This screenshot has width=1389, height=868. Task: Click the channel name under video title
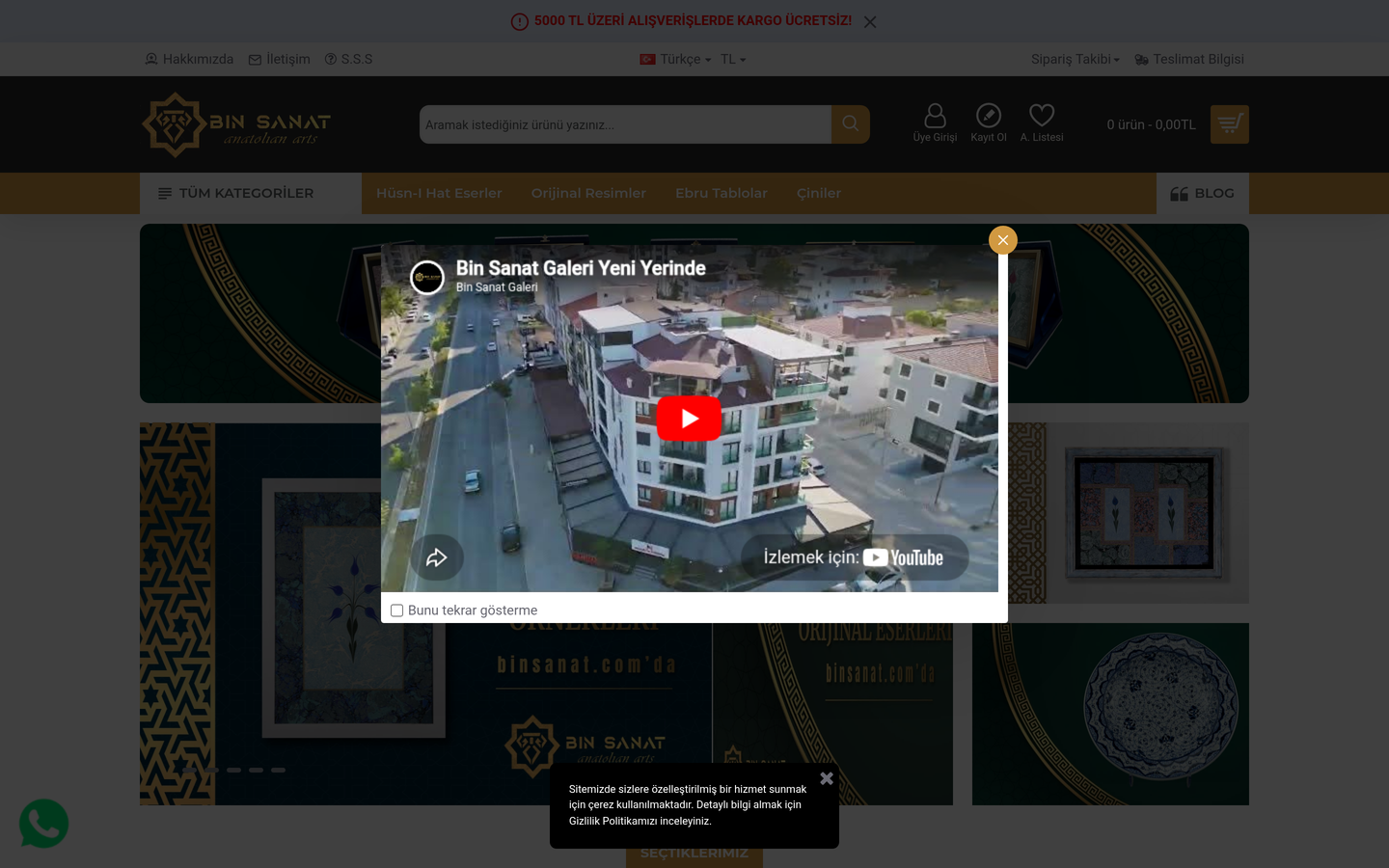pyautogui.click(x=497, y=287)
